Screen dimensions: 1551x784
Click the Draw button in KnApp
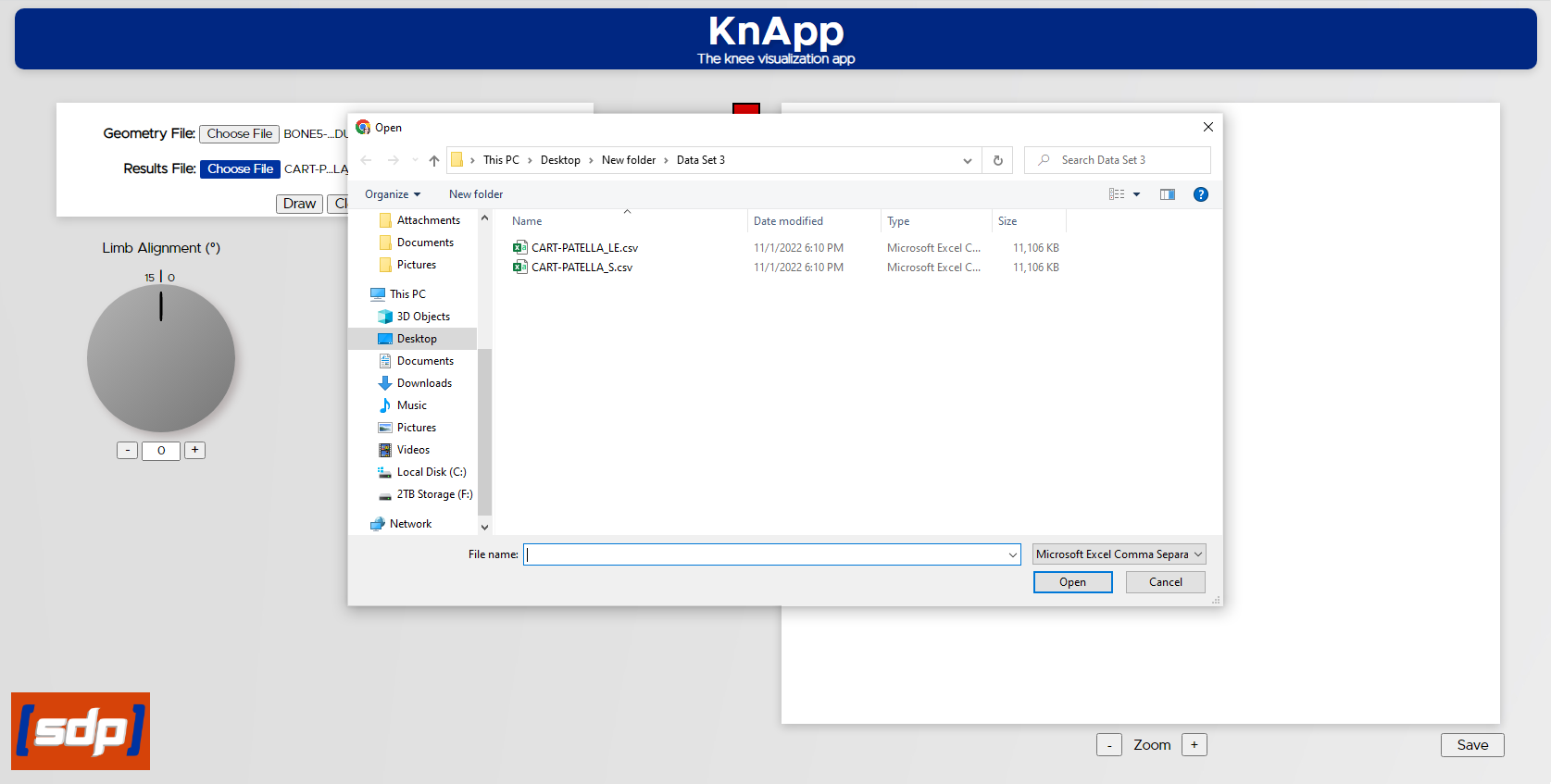point(299,204)
